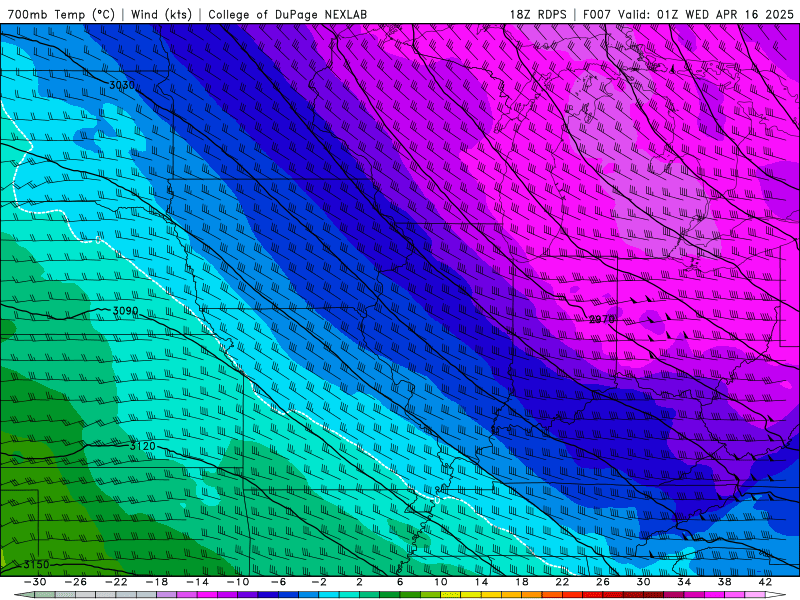800x600 pixels.
Task: Click the 3120 height contour label
Action: tap(142, 446)
